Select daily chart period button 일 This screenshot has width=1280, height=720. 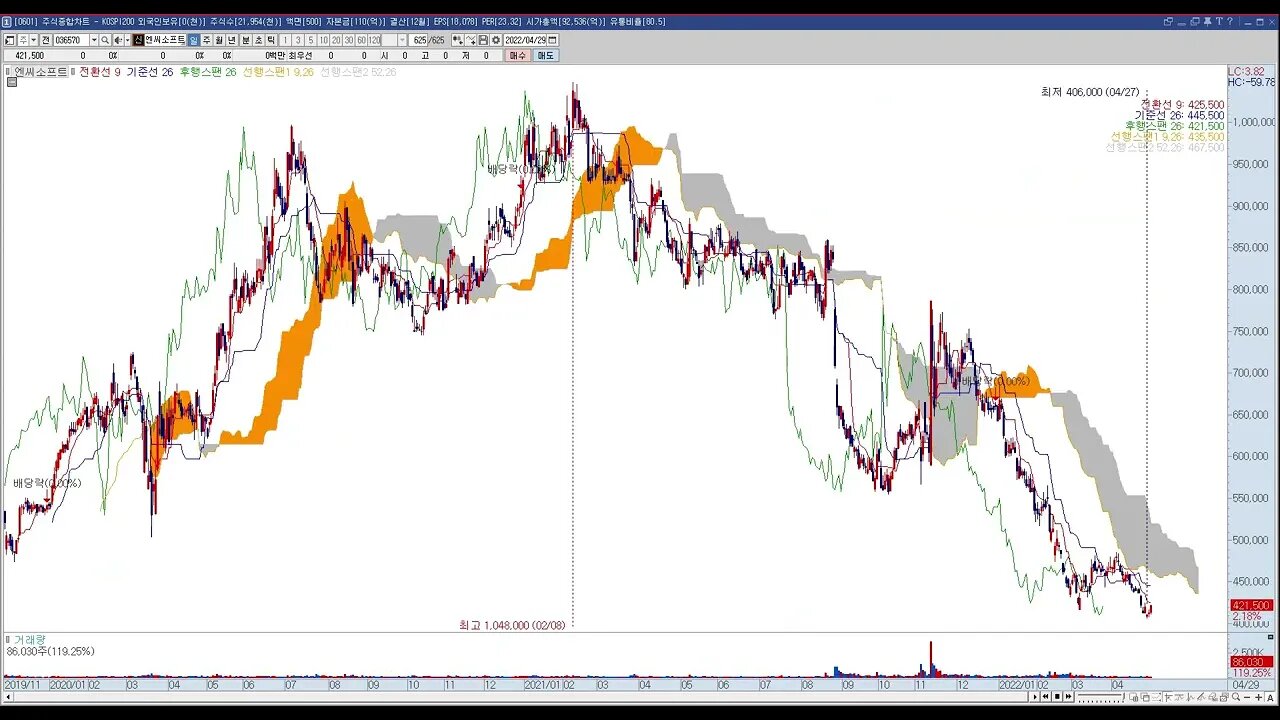(x=194, y=40)
